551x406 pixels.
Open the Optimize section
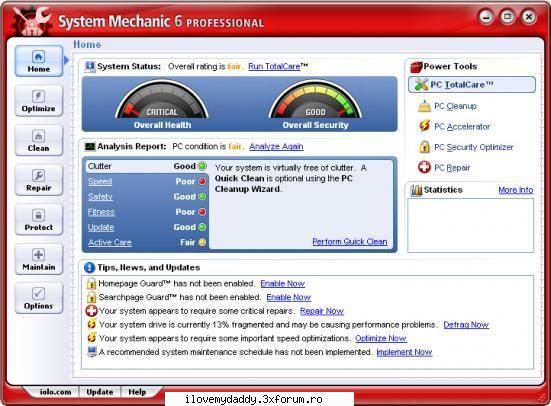[x=39, y=101]
